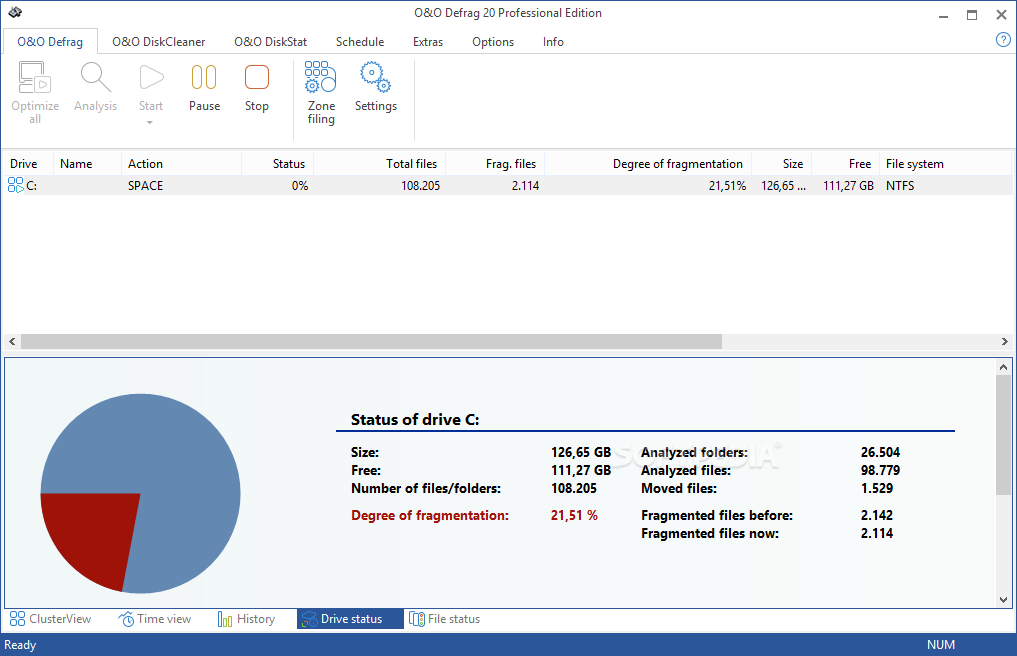Sort by Free column header
This screenshot has width=1017, height=656.
click(846, 164)
